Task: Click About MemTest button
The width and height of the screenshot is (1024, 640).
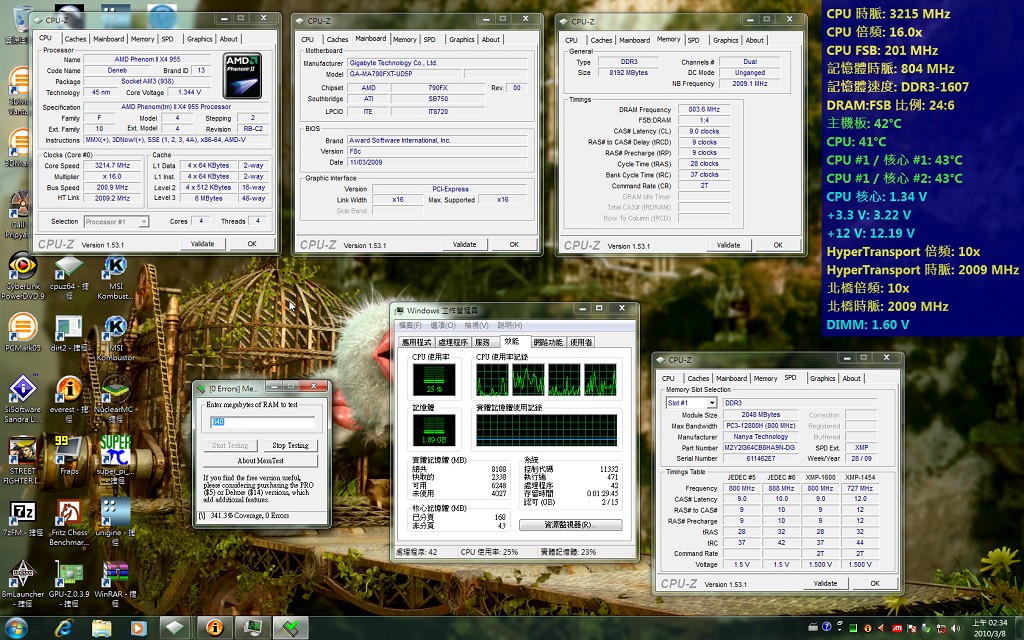Action: point(261,460)
